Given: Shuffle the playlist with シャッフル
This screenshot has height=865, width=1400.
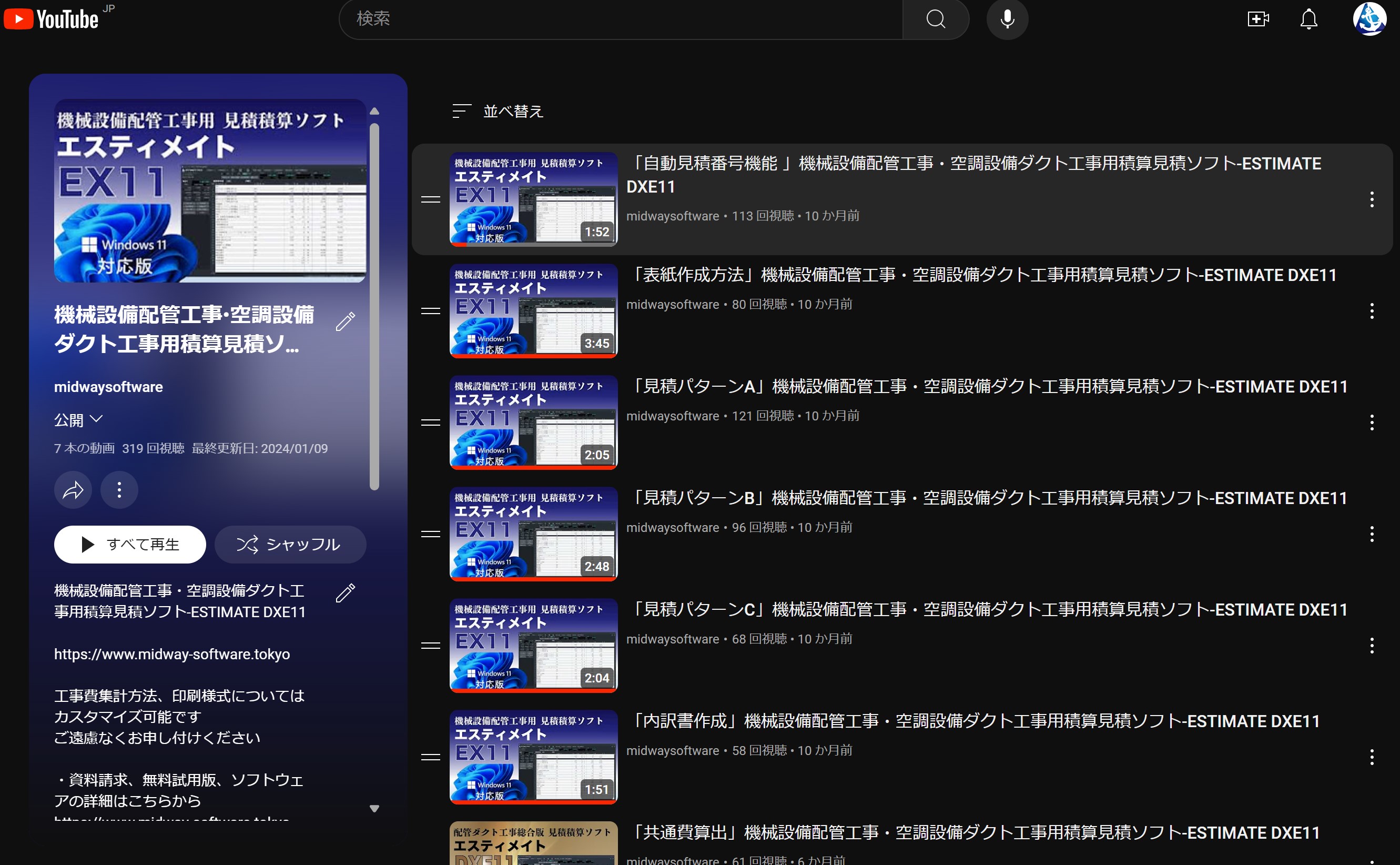Looking at the screenshot, I should (290, 544).
